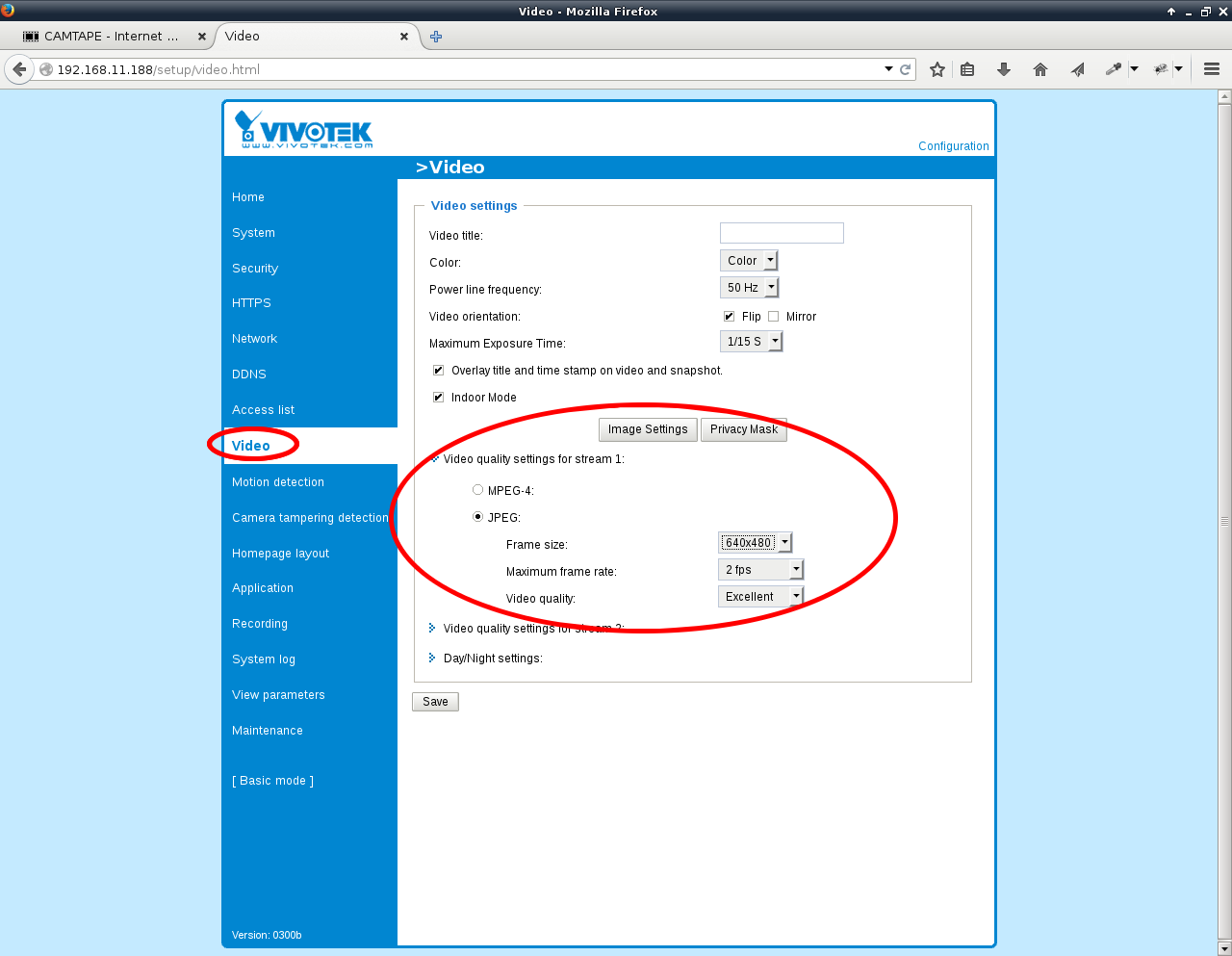Screen dimensions: 1232x956
Task: Open HTTPS in the sidebar
Action: click(x=251, y=303)
